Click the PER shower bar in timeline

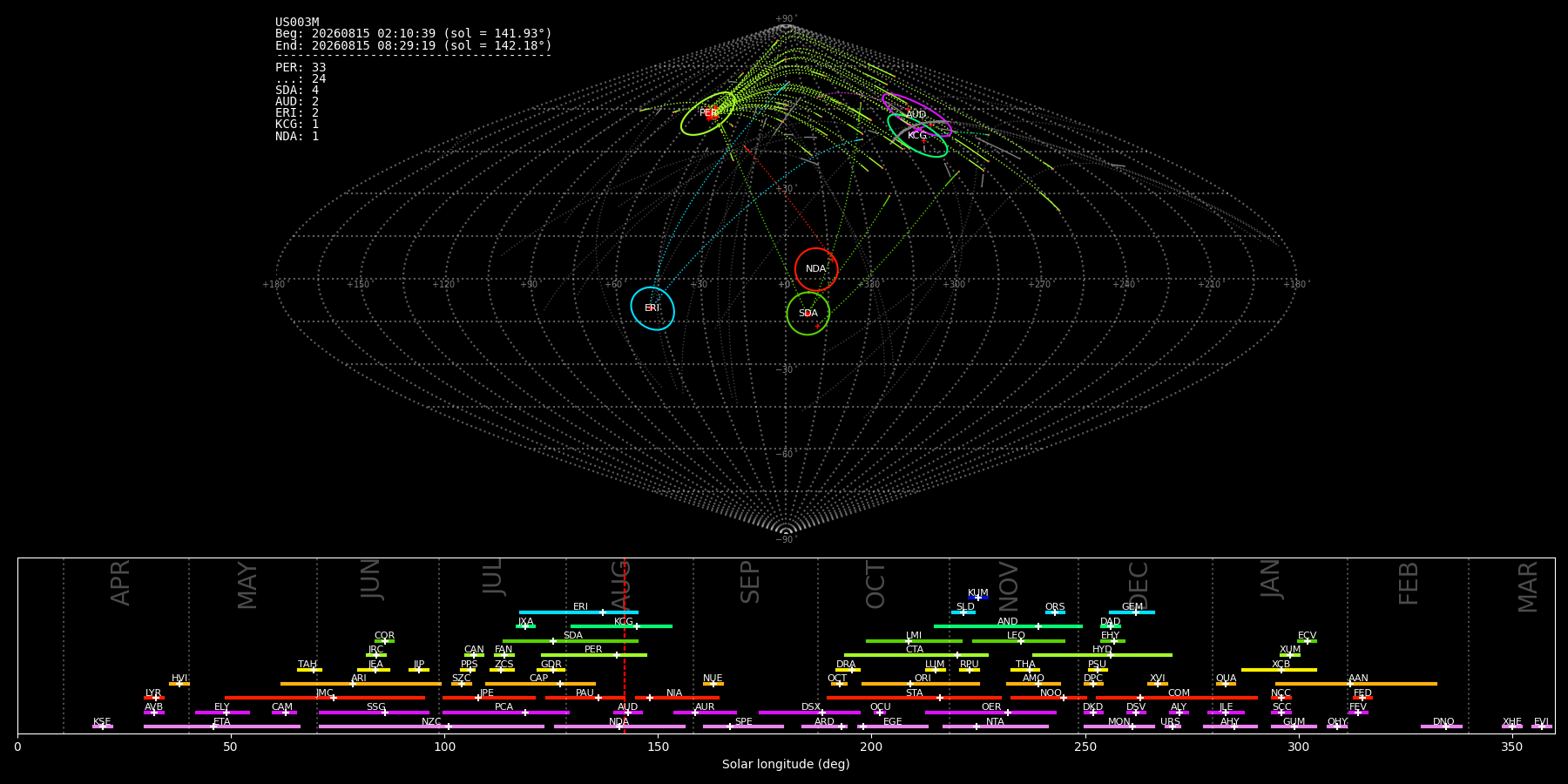(594, 655)
